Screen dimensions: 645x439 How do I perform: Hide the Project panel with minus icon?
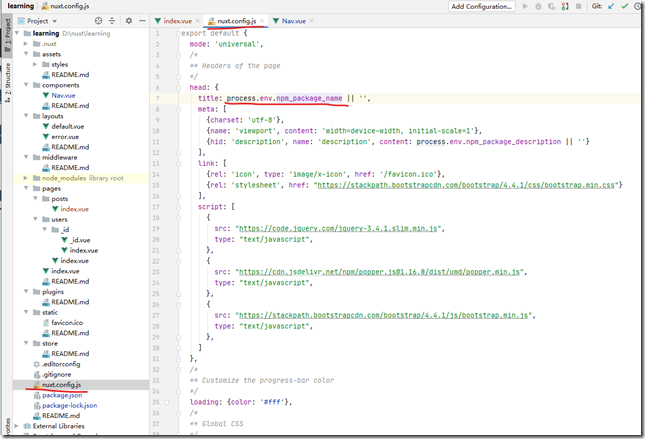point(142,21)
